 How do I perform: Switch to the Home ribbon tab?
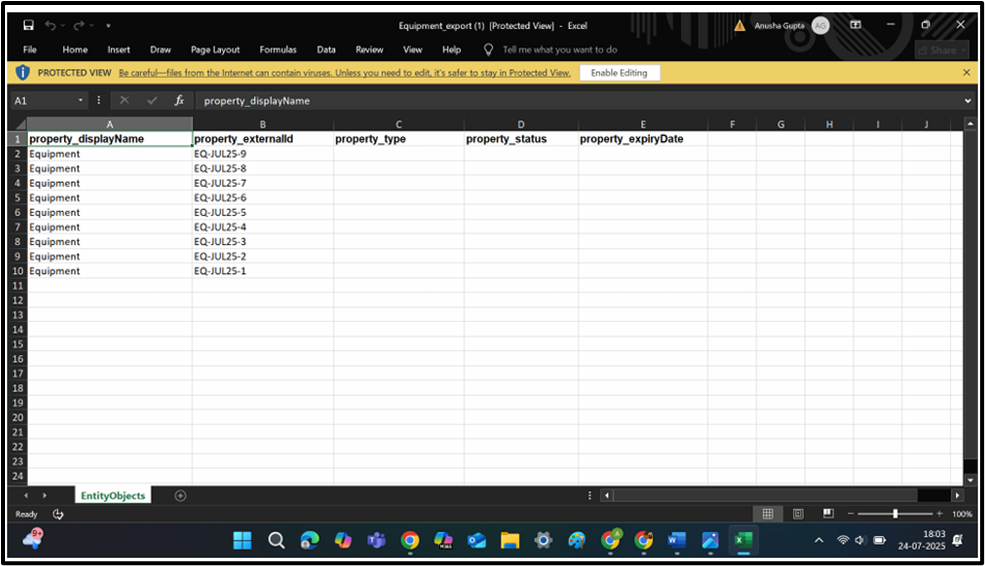(75, 50)
